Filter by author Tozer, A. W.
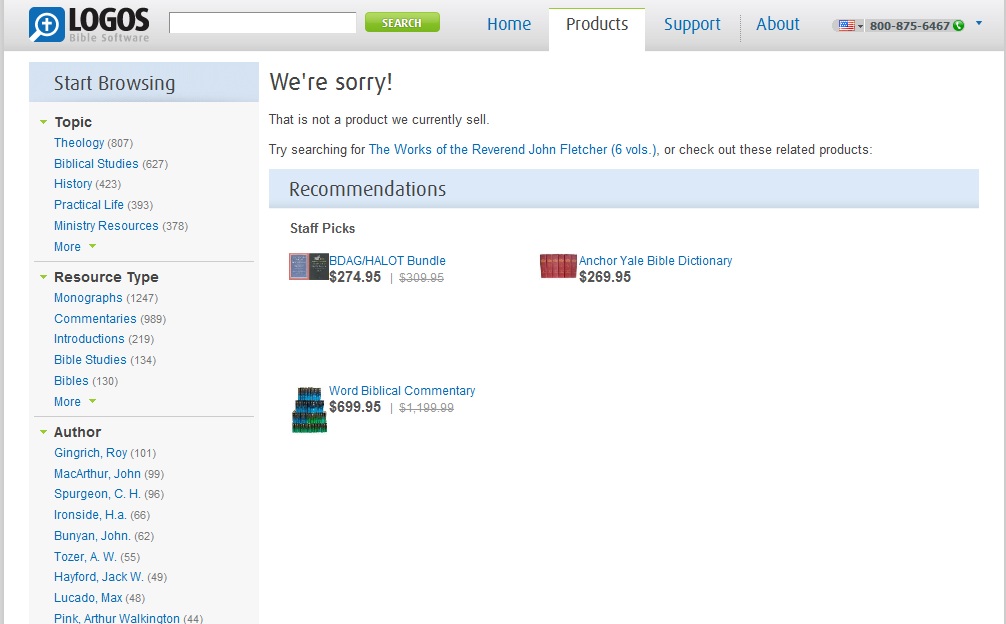 [x=85, y=557]
